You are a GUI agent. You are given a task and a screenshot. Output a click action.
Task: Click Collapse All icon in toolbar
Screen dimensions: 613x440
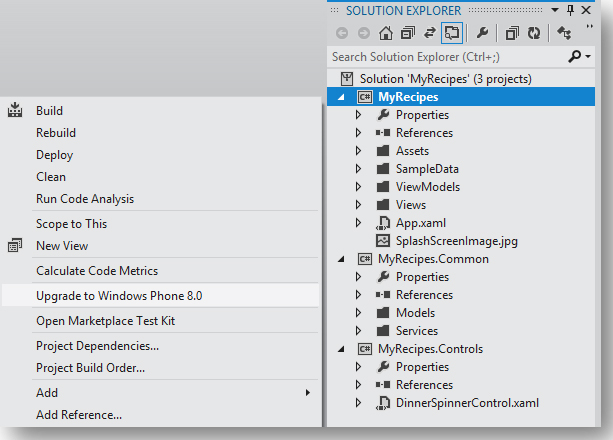click(x=408, y=33)
